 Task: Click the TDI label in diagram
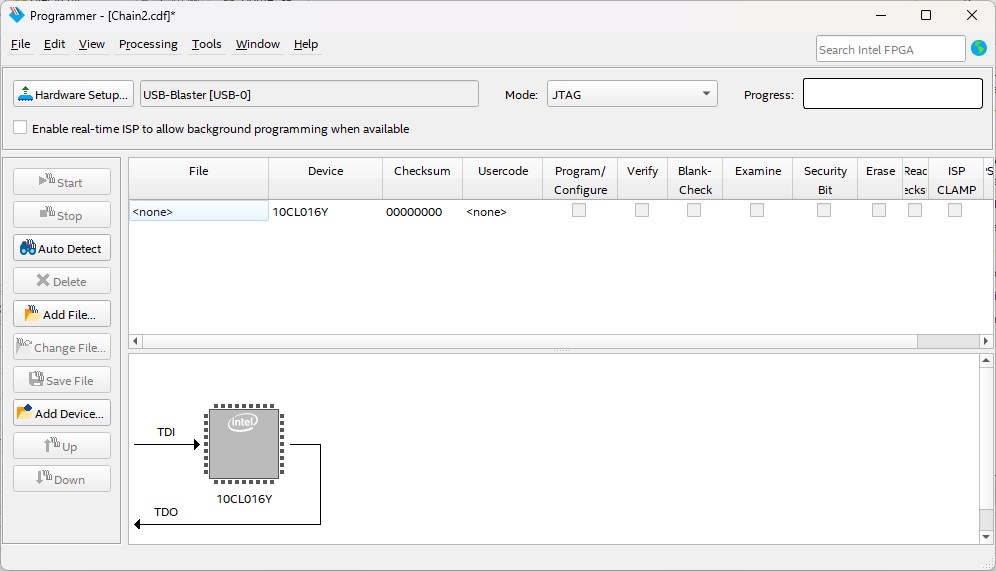(x=166, y=431)
